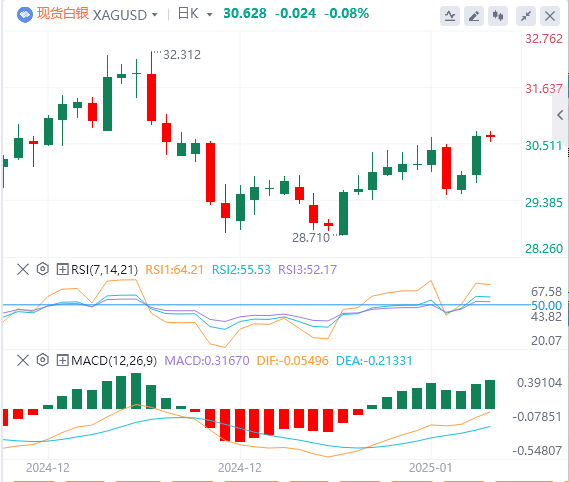Open XAGUSD symbol dropdown arrow
Image resolution: width=569 pixels, height=482 pixels.
[x=155, y=15]
